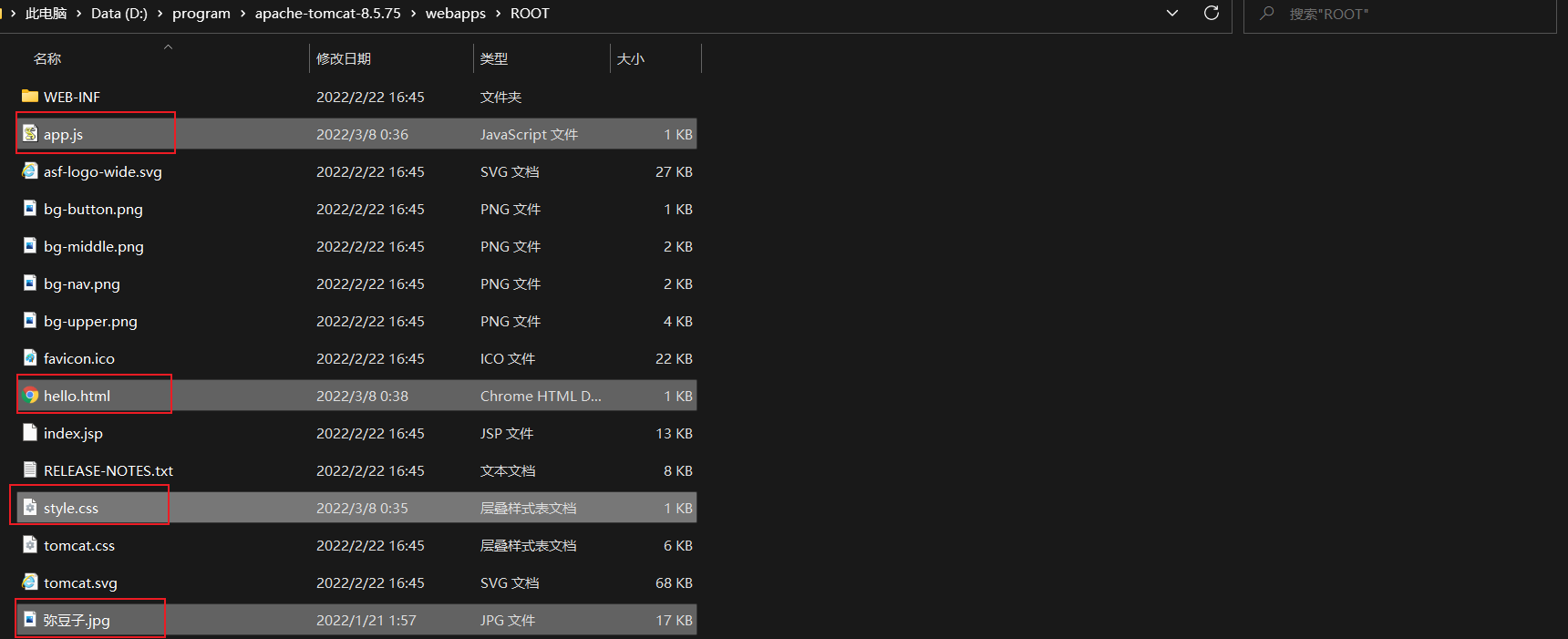
Task: Click the JSP 文件 type cell
Action: tap(507, 433)
